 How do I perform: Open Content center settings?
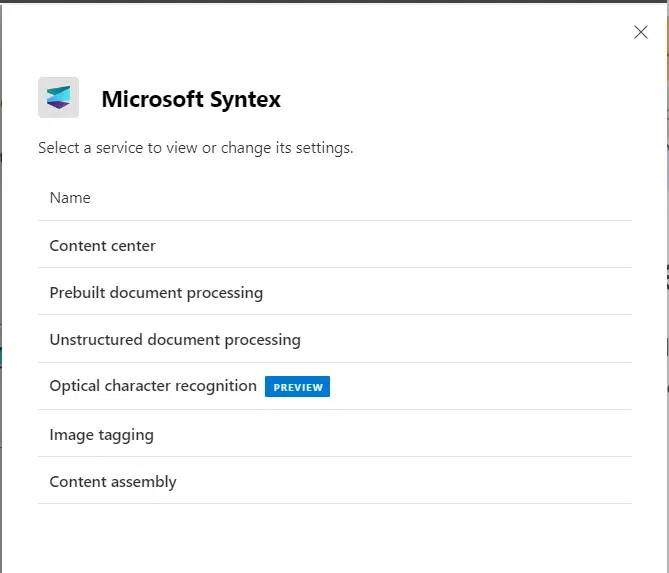335,245
